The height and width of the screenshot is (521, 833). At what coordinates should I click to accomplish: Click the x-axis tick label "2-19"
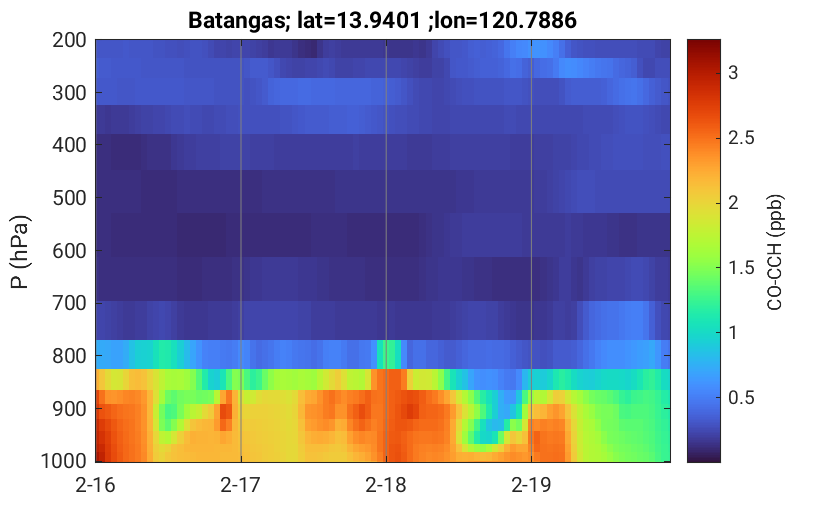click(531, 485)
